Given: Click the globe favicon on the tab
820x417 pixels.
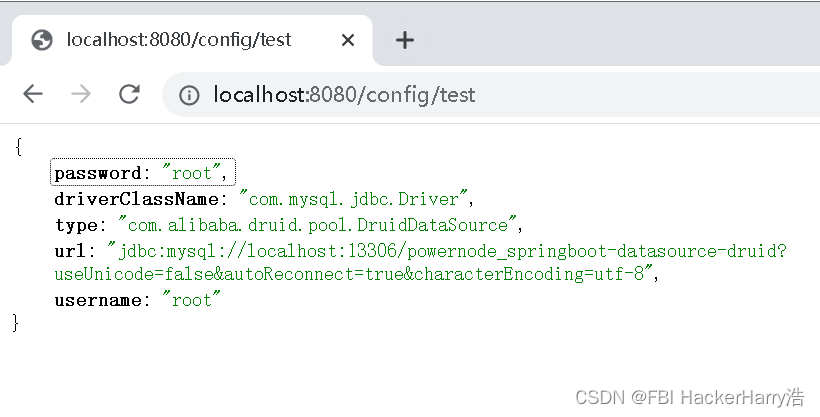Looking at the screenshot, I should point(42,40).
